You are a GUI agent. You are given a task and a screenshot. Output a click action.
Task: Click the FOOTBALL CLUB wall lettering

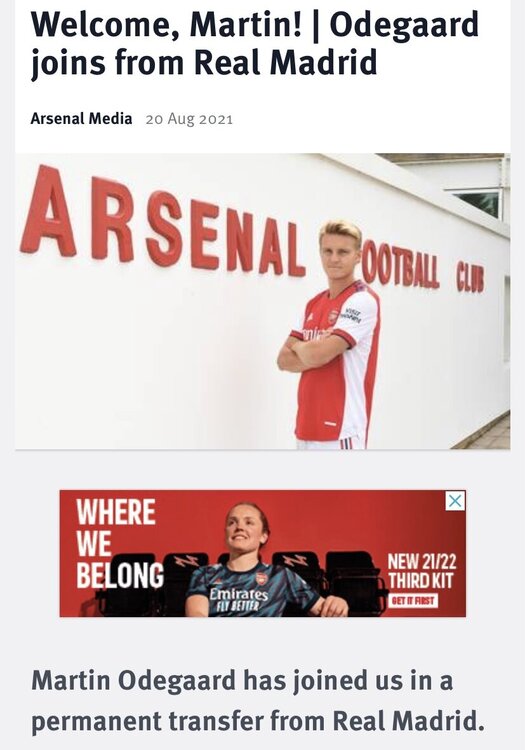(424, 272)
